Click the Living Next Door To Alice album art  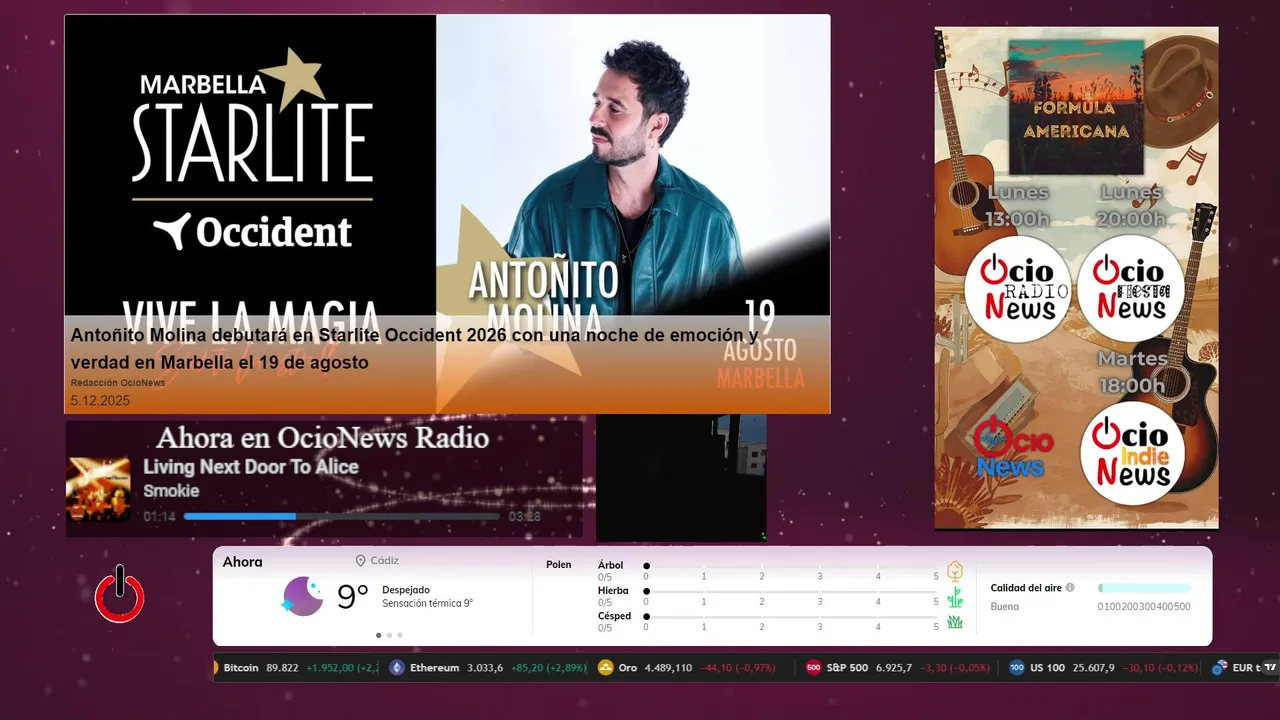98,489
